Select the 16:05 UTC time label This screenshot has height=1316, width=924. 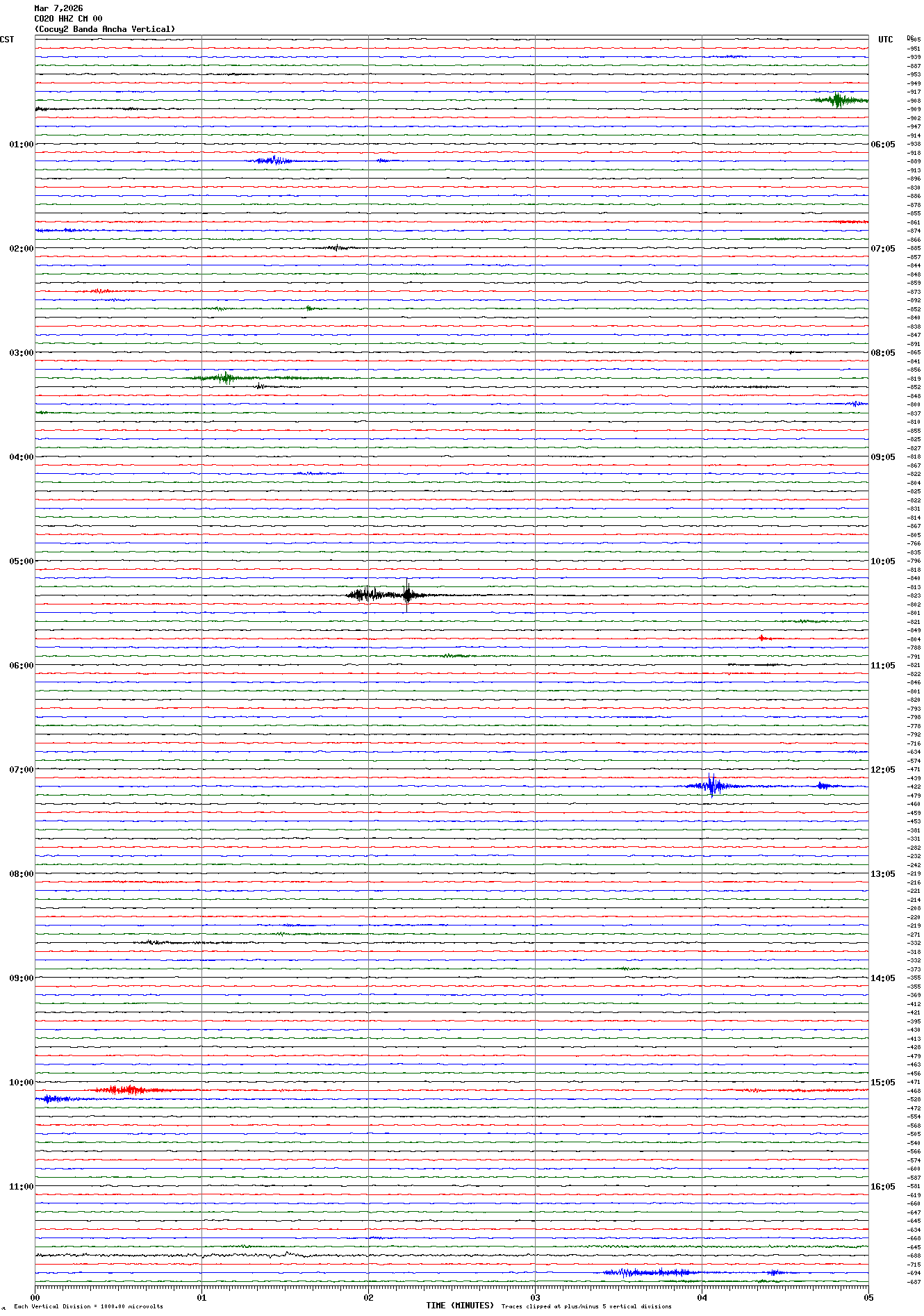point(883,1187)
